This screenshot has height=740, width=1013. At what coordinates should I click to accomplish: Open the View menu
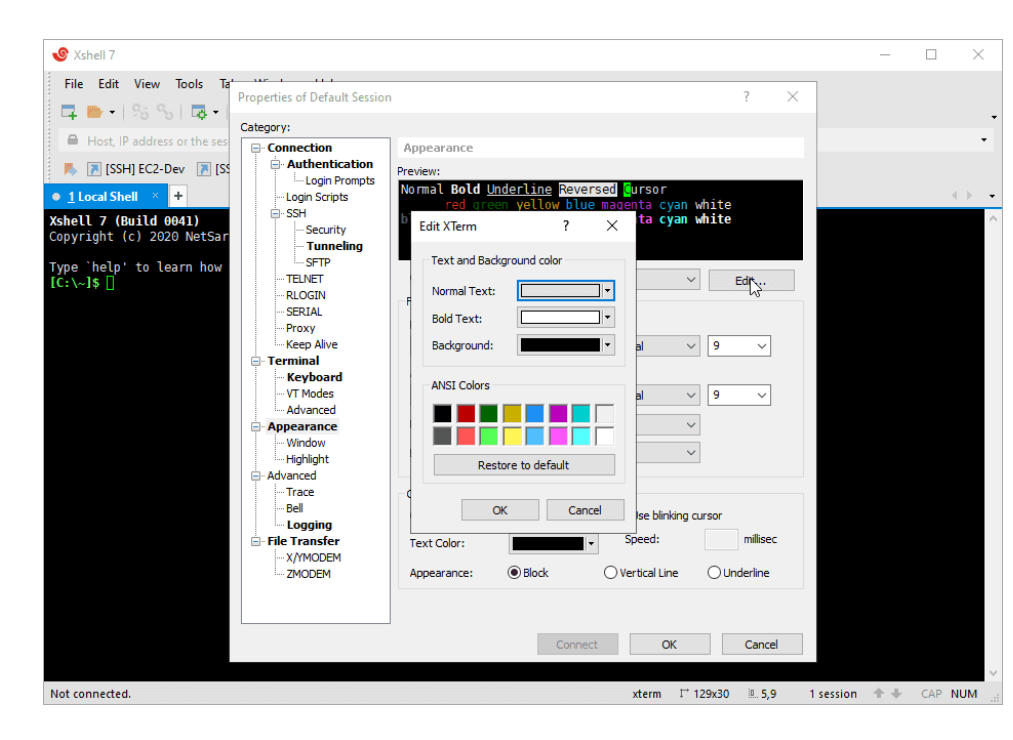click(147, 84)
